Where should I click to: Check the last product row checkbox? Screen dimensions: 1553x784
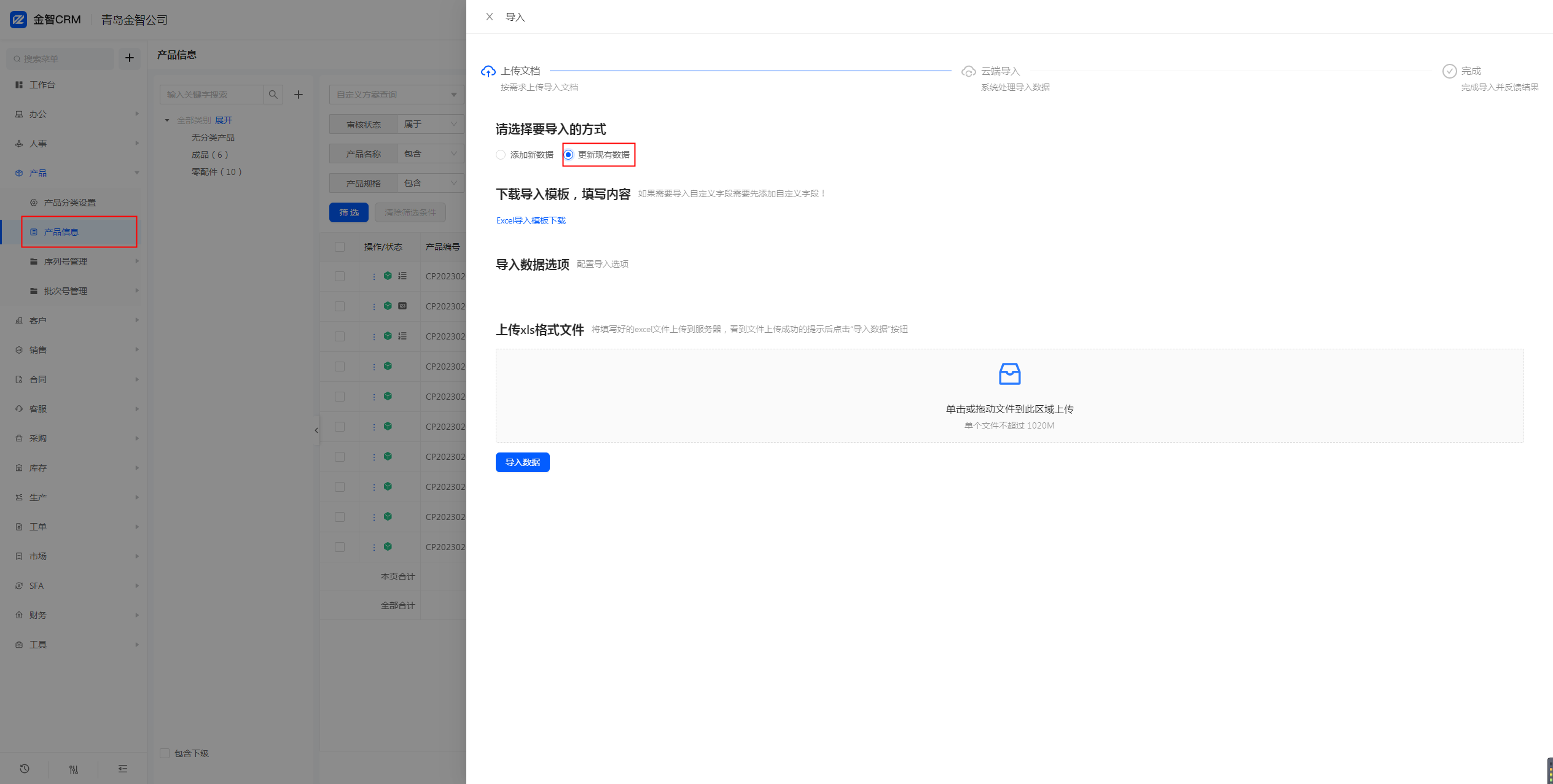click(340, 547)
